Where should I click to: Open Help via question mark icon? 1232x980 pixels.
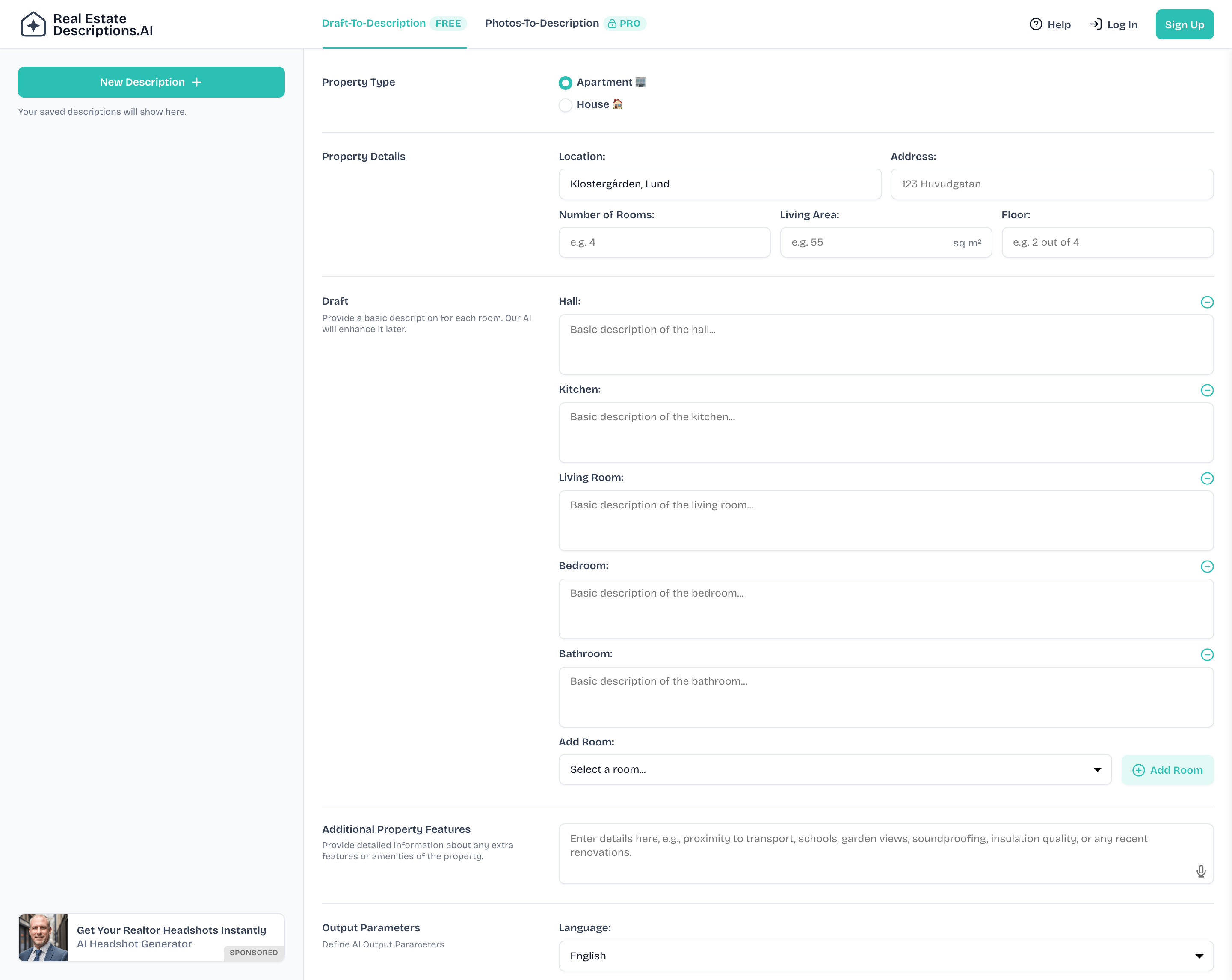pos(1035,24)
